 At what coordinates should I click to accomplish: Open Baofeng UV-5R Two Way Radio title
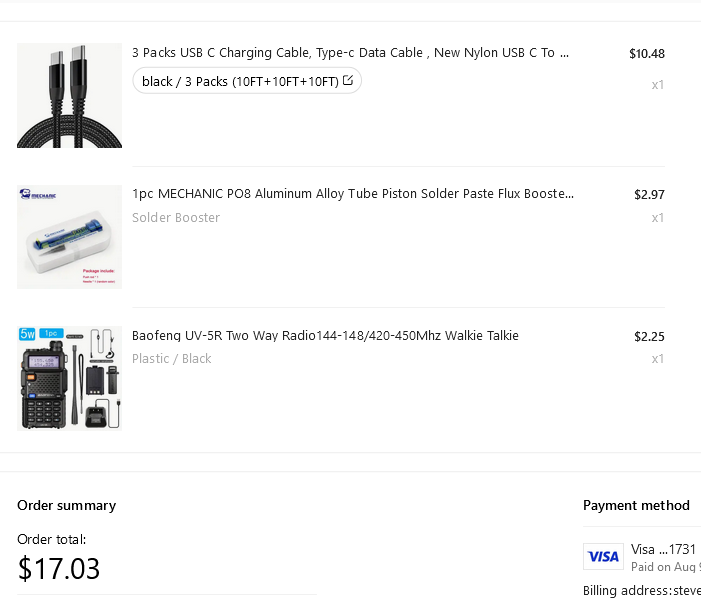point(325,335)
